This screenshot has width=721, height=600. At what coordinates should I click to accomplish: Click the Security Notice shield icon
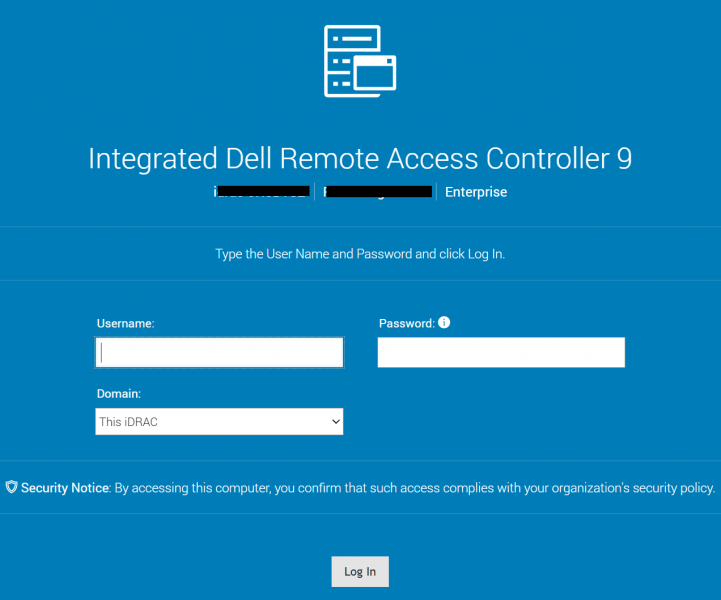point(11,487)
